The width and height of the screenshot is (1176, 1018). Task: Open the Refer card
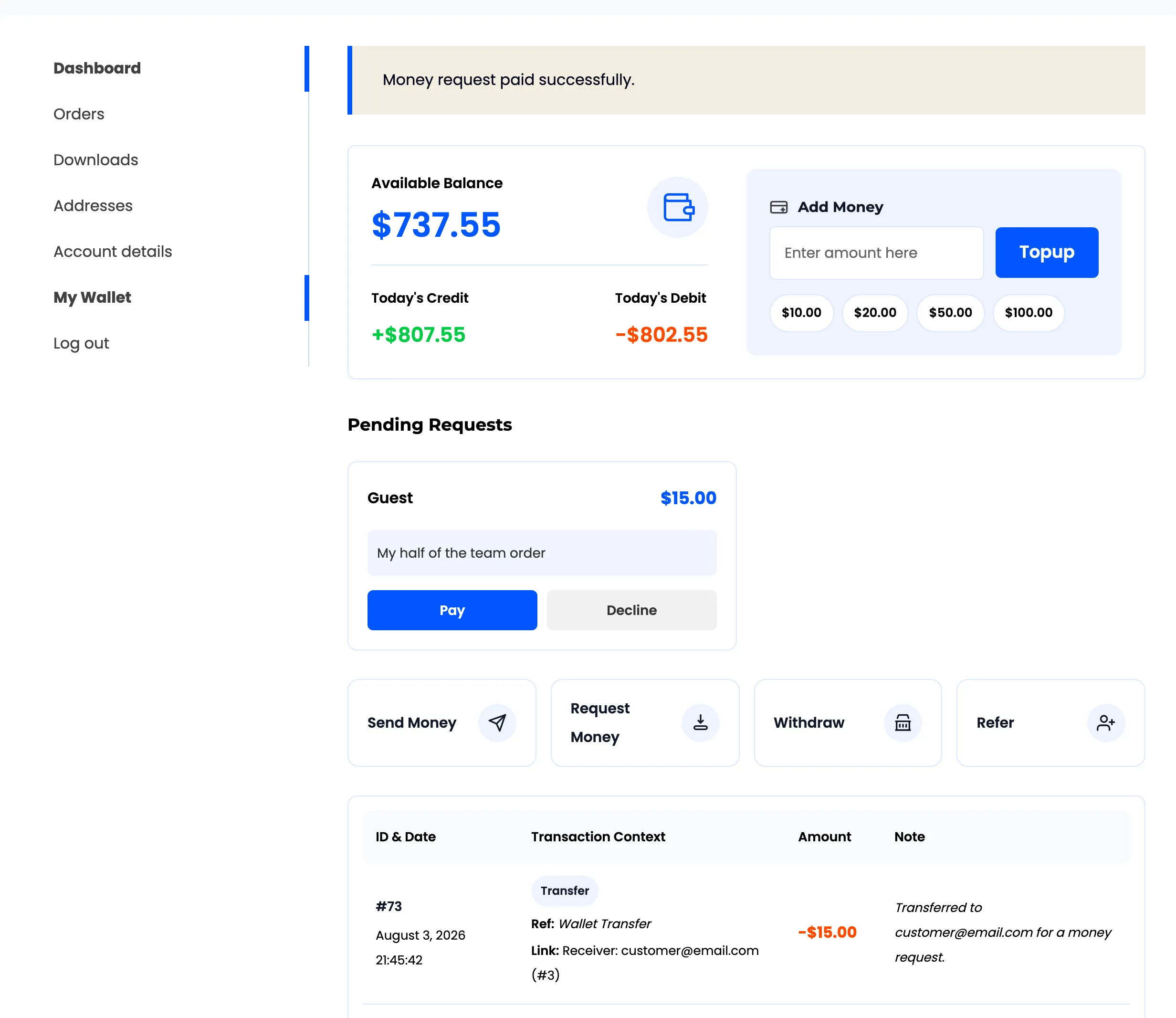tap(1050, 722)
